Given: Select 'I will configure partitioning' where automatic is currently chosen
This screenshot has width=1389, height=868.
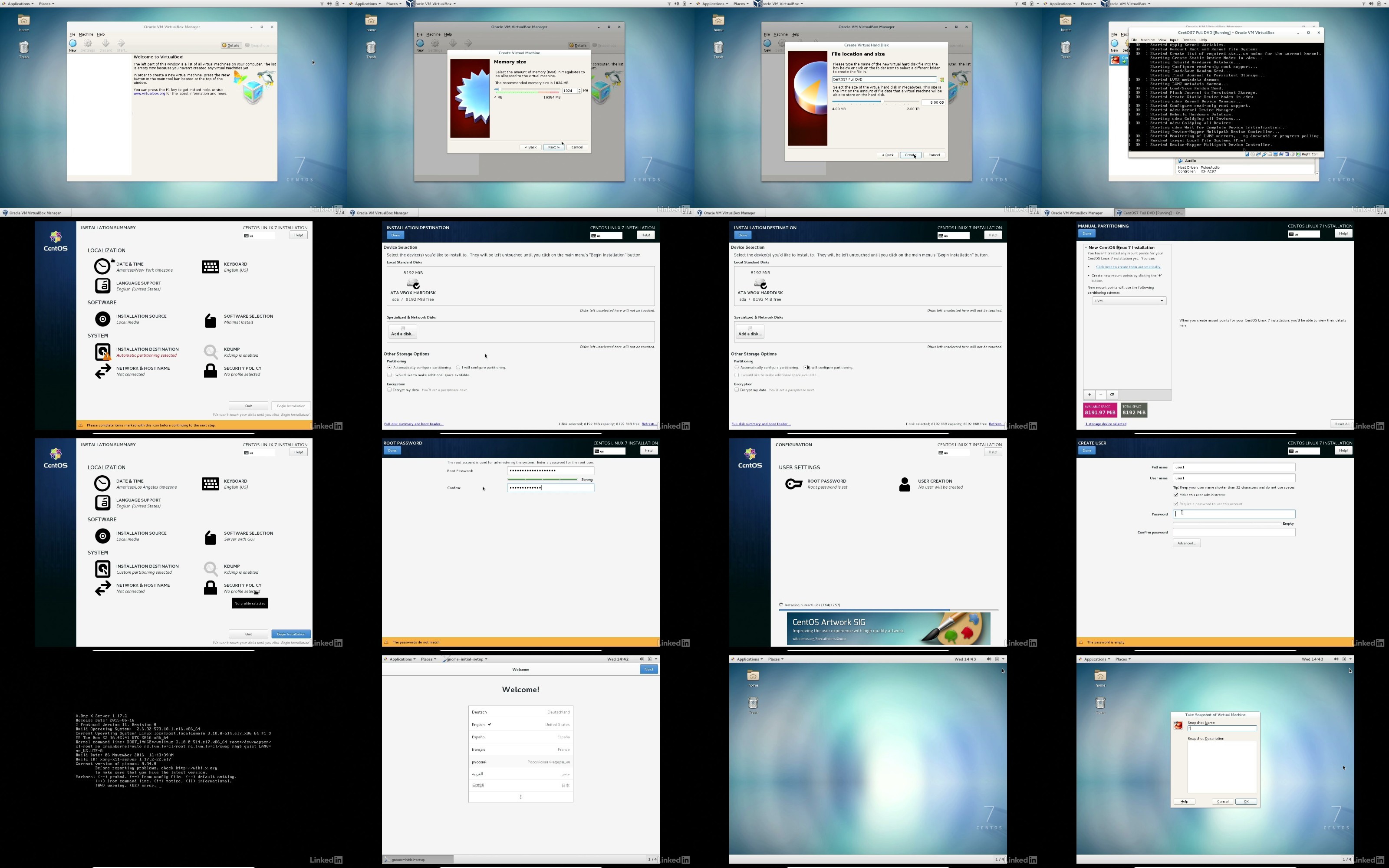Looking at the screenshot, I should click(458, 368).
